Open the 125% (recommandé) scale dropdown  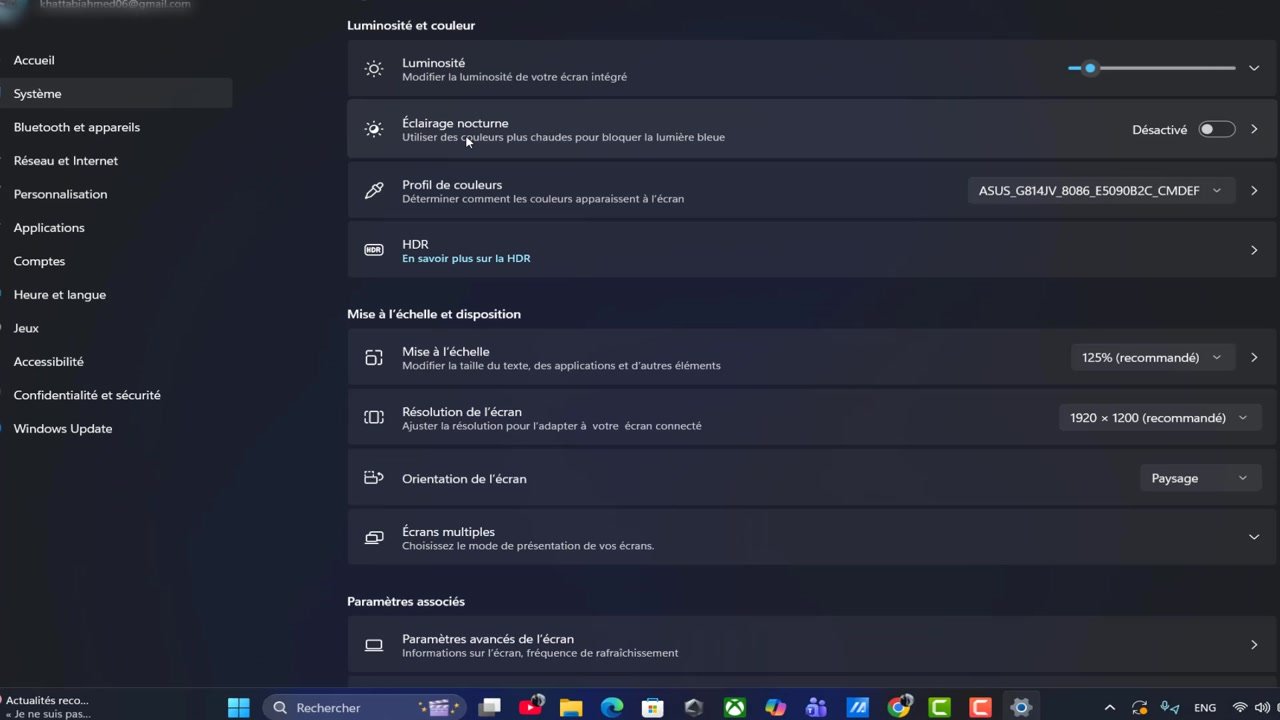click(x=1152, y=357)
